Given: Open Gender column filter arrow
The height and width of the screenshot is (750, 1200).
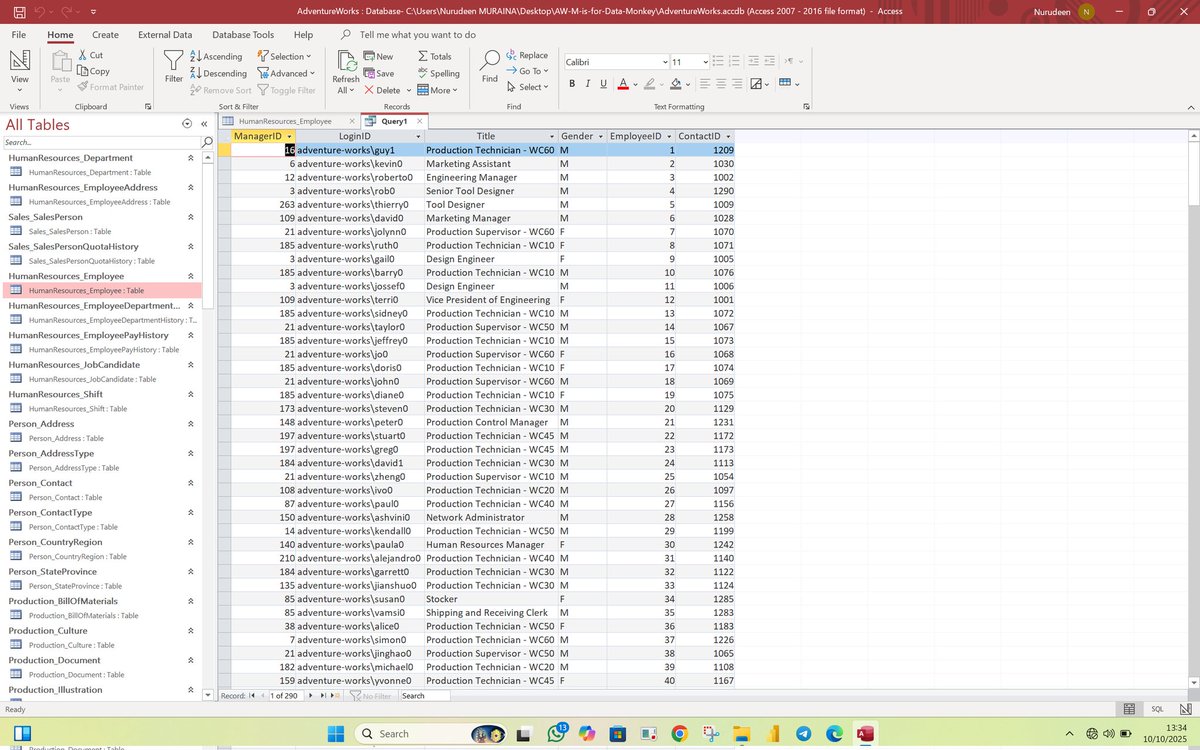Looking at the screenshot, I should 600,136.
